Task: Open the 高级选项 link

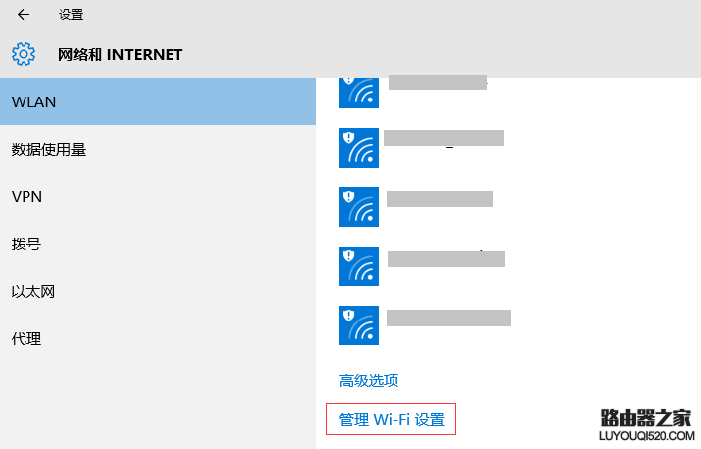Action: [369, 380]
